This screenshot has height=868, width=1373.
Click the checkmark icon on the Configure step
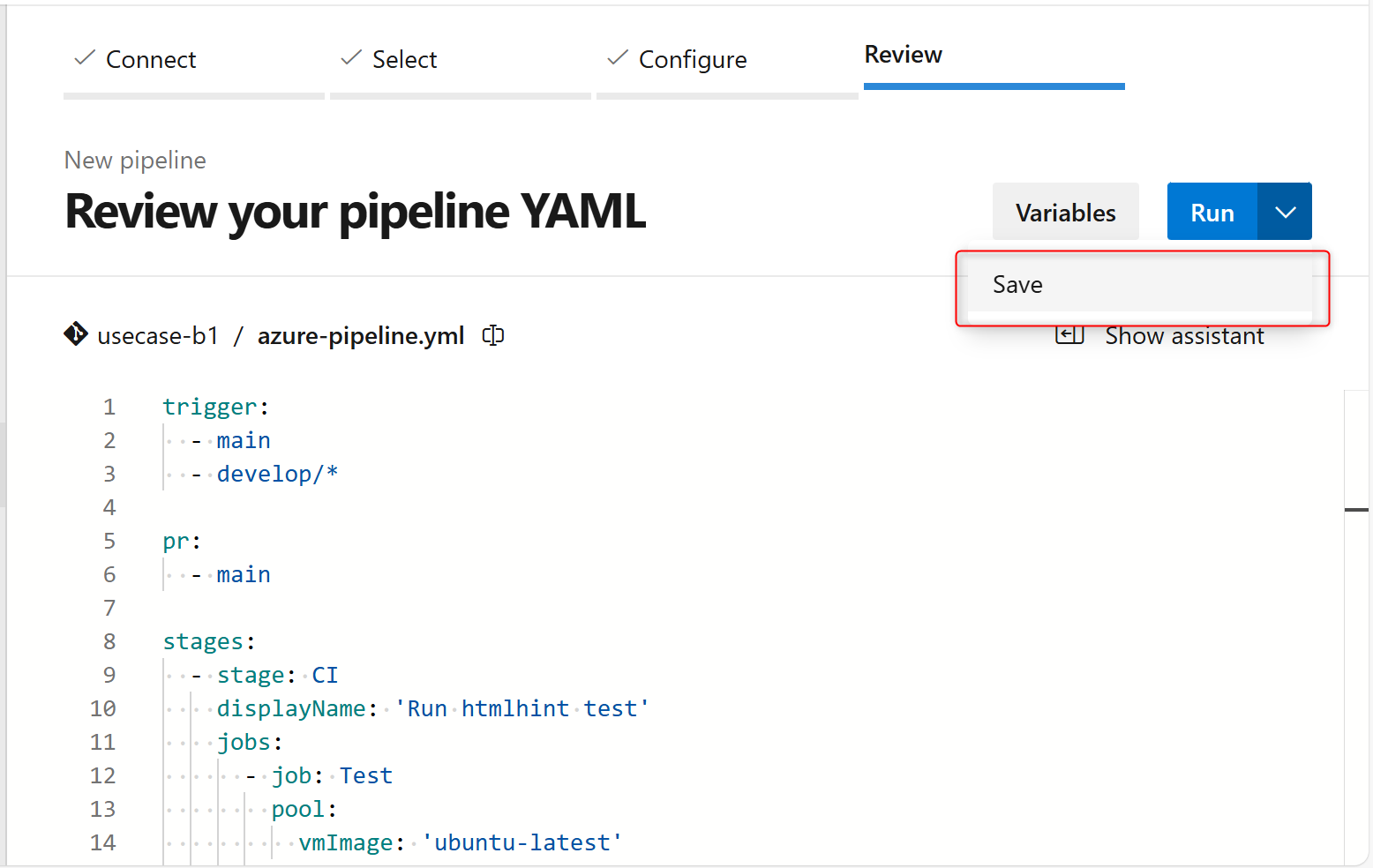pyautogui.click(x=618, y=58)
